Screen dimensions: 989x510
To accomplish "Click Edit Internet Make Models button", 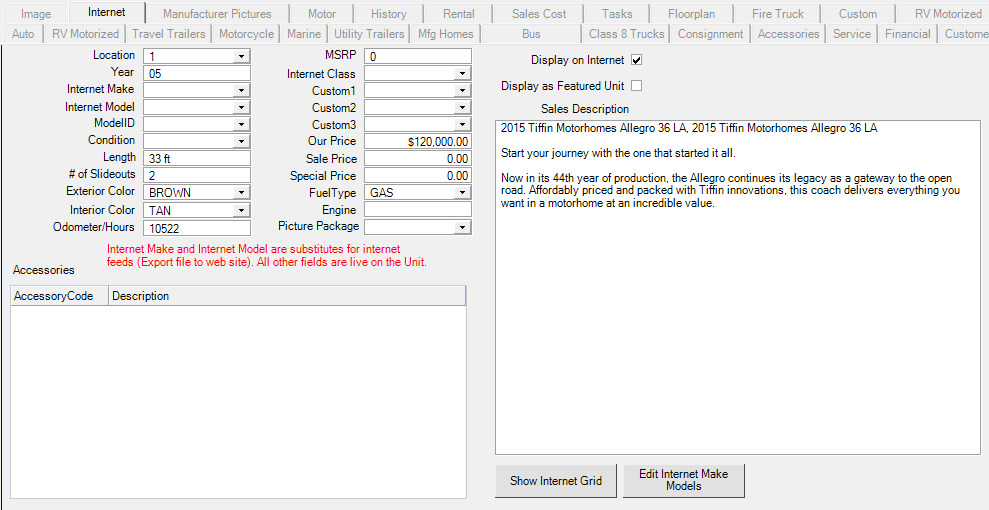I will [x=684, y=480].
